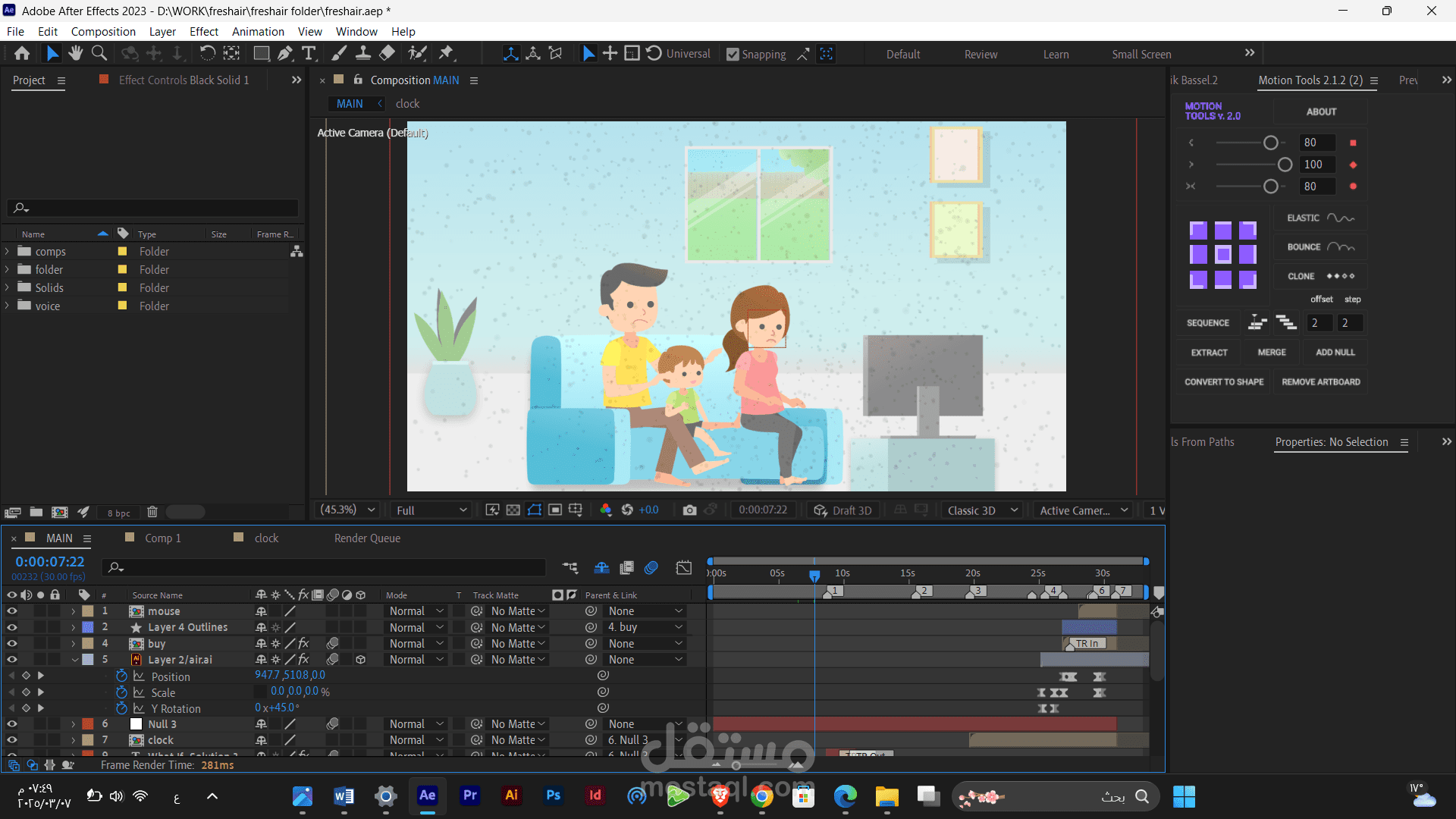Open the Animation menu

pos(258,32)
